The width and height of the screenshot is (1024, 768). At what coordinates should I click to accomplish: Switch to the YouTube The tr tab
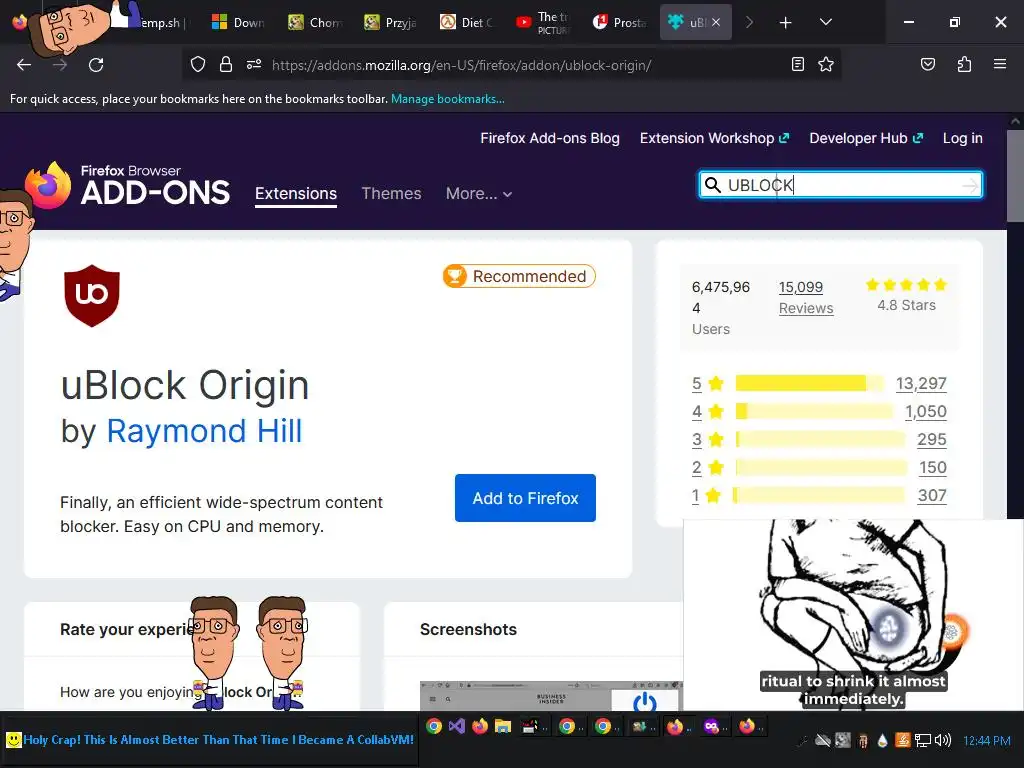(x=542, y=23)
